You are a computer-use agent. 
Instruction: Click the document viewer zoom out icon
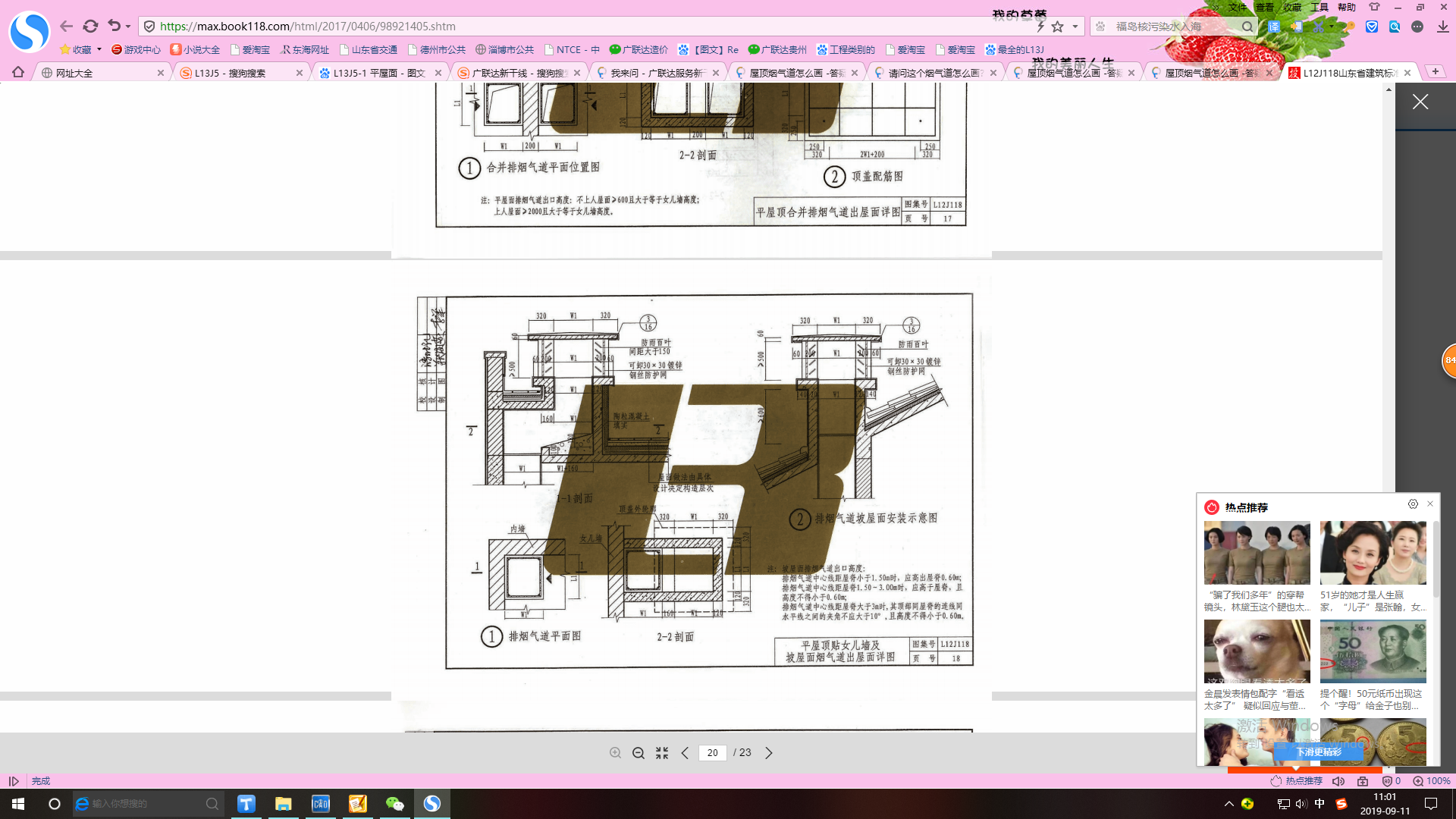coord(639,752)
